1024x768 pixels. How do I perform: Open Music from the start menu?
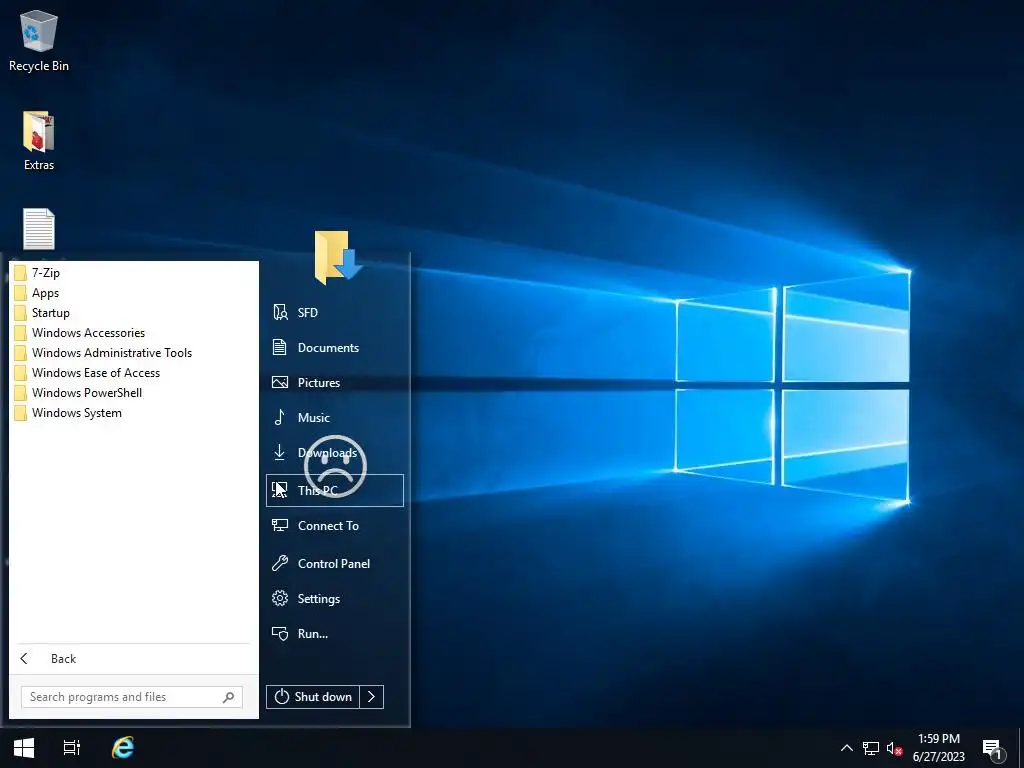tap(335, 417)
